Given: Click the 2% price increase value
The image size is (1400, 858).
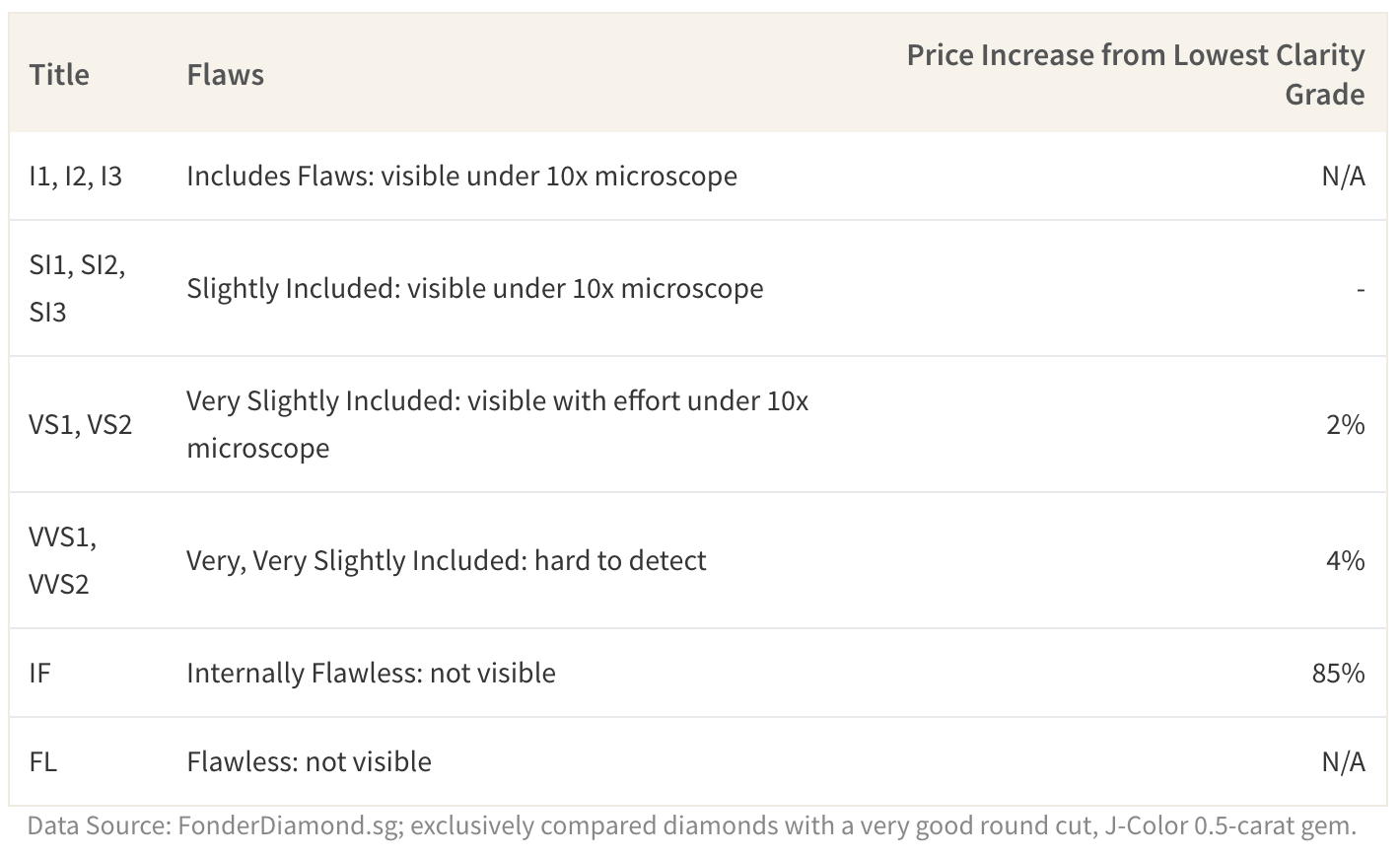Looking at the screenshot, I should (1346, 424).
